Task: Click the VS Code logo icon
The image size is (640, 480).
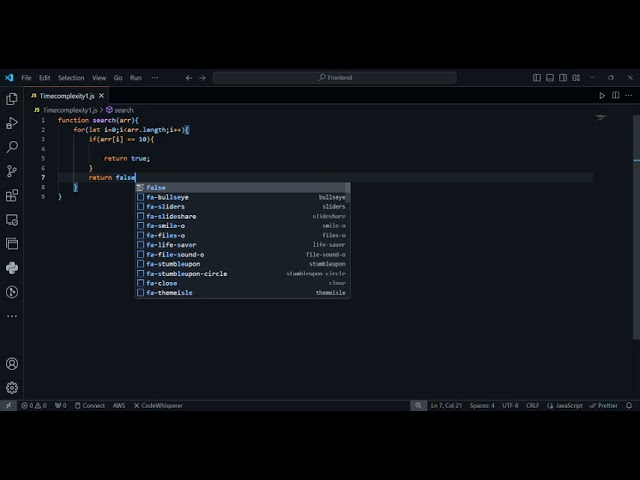Action: click(9, 78)
